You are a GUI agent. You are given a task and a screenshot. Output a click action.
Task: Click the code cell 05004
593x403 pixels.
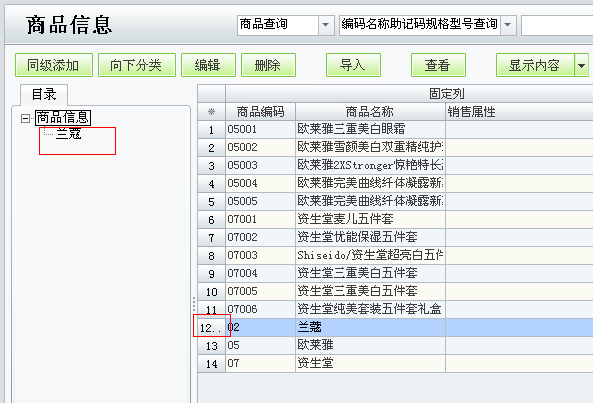[x=260, y=183]
